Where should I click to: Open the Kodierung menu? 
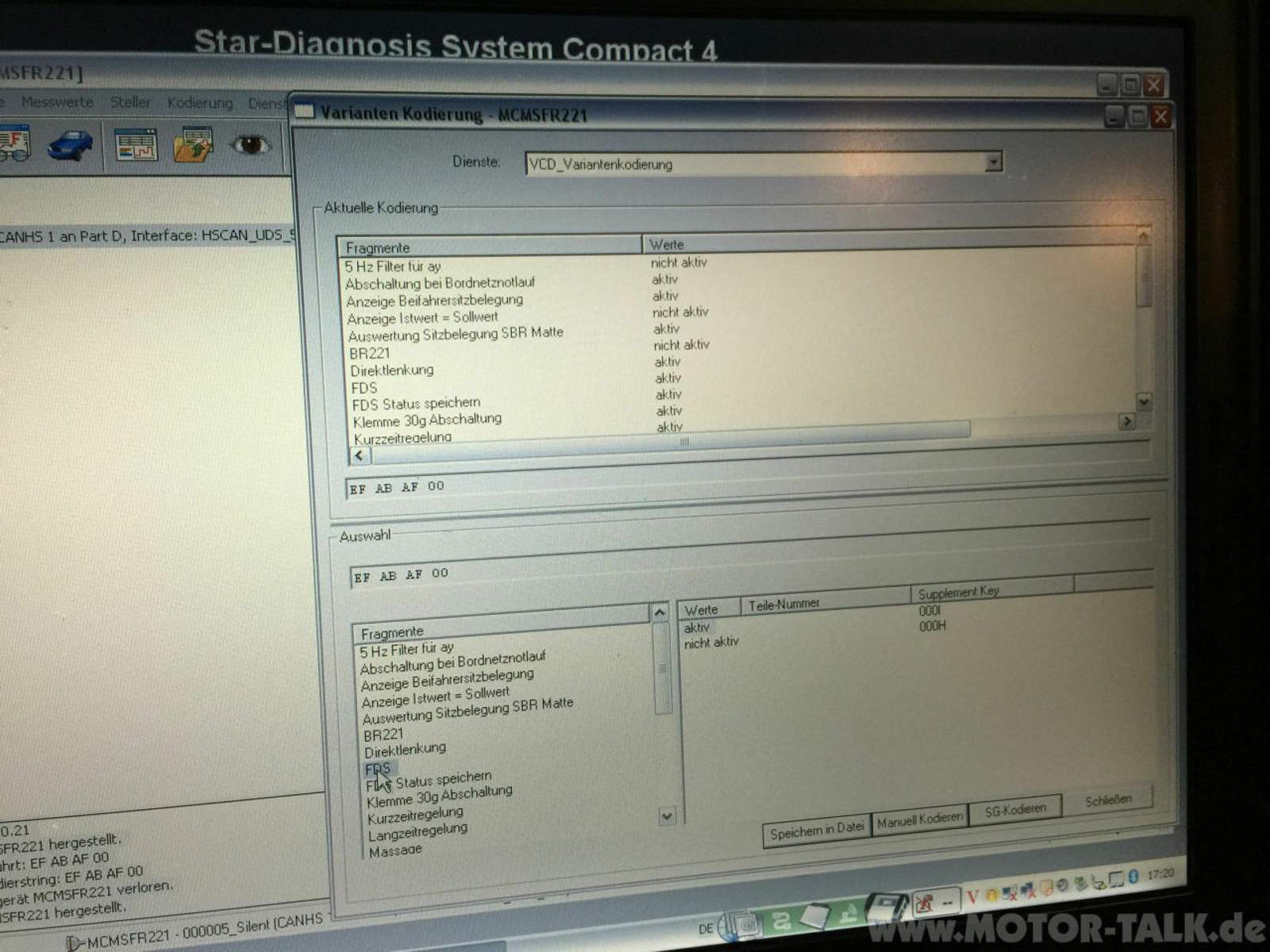click(200, 103)
